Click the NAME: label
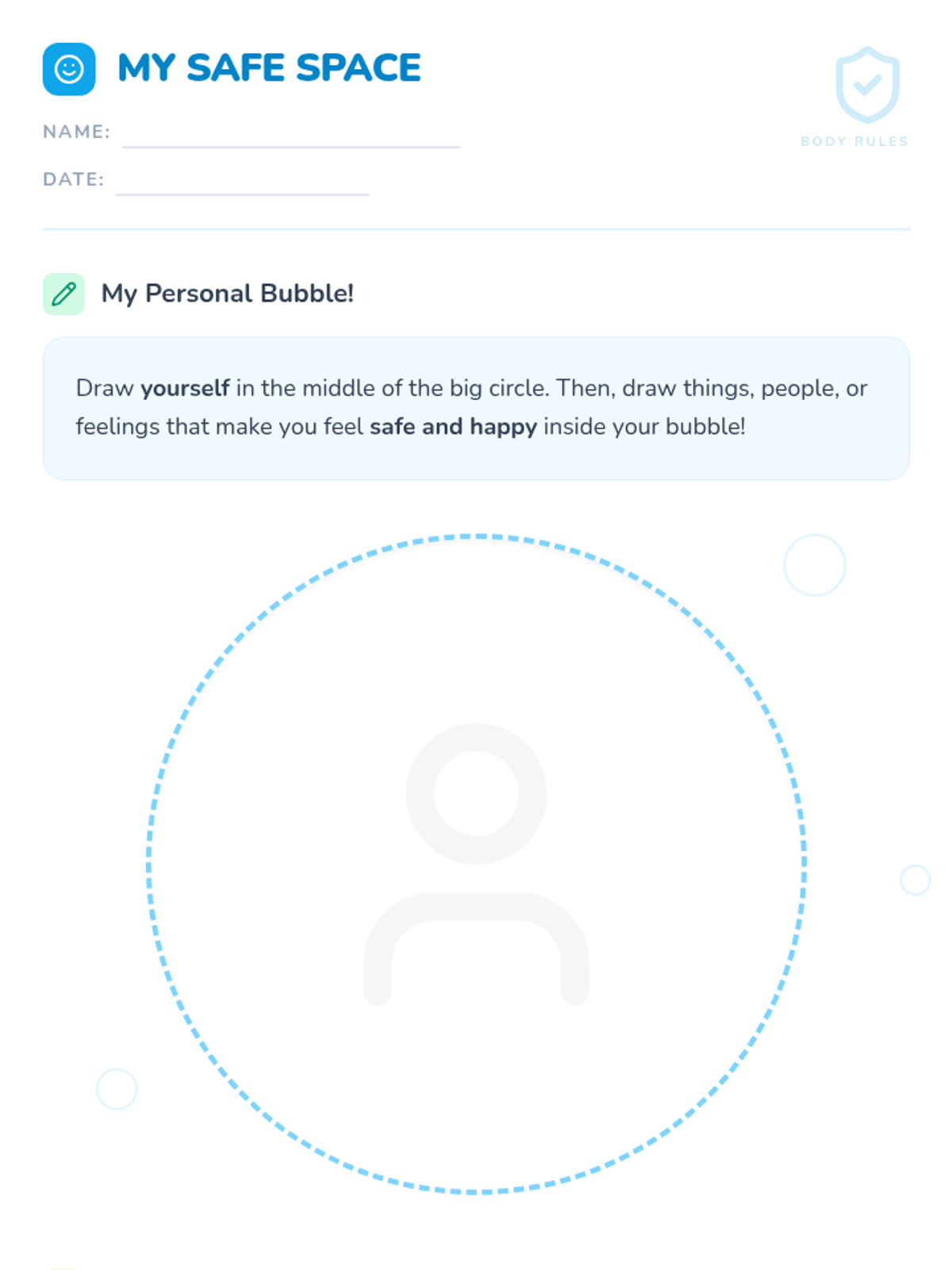 [x=76, y=132]
